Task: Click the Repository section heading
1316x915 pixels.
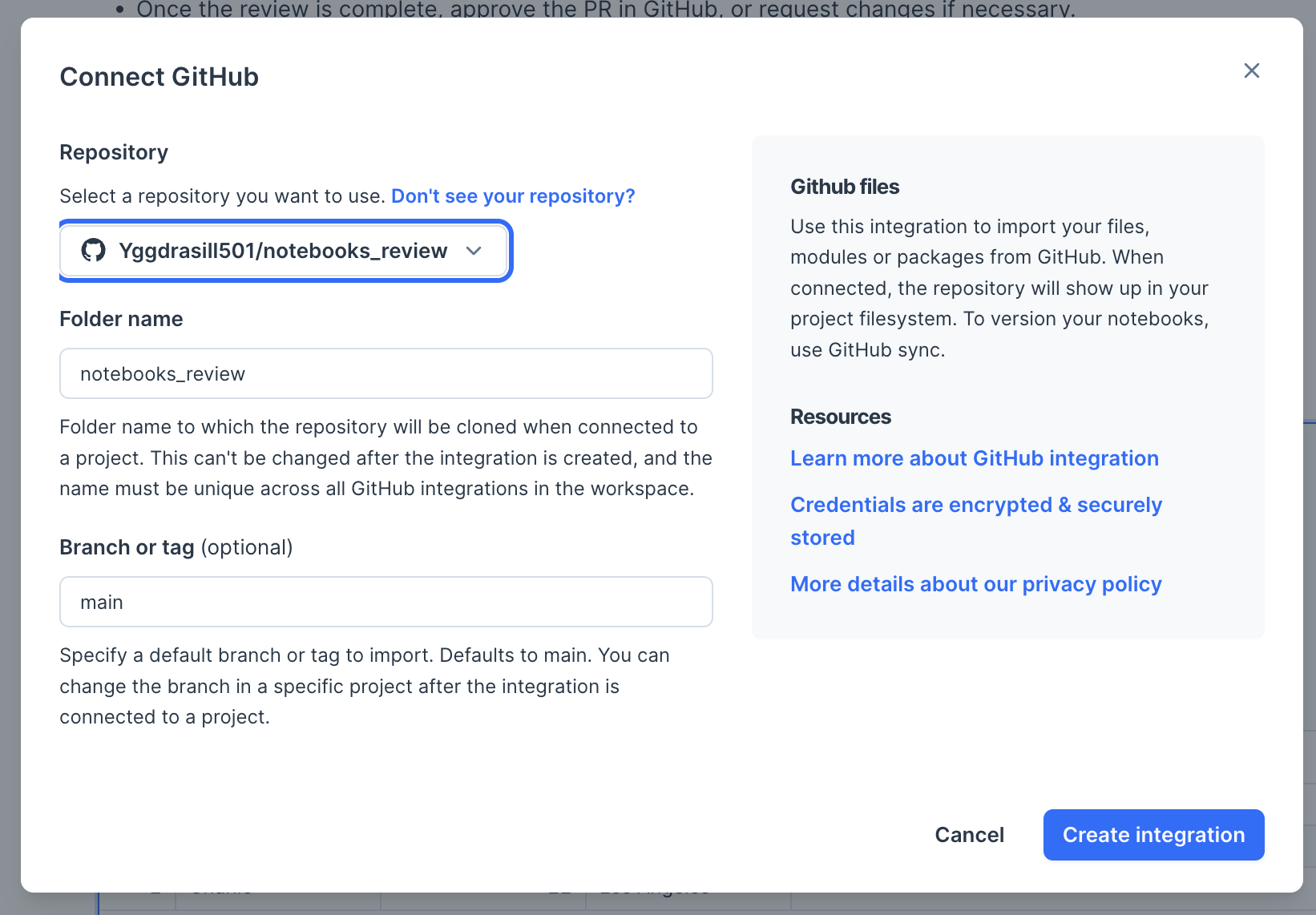Action: (114, 152)
